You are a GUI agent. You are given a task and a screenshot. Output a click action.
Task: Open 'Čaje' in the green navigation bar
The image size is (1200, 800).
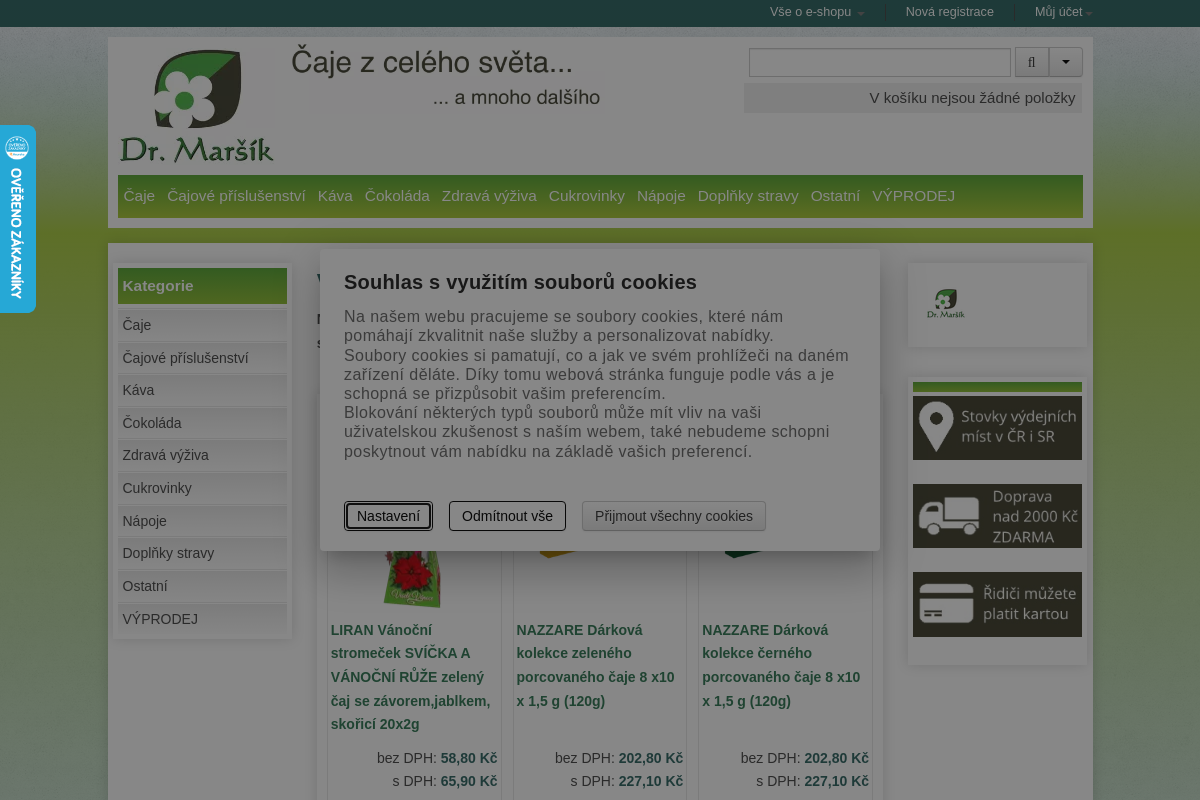(x=140, y=196)
